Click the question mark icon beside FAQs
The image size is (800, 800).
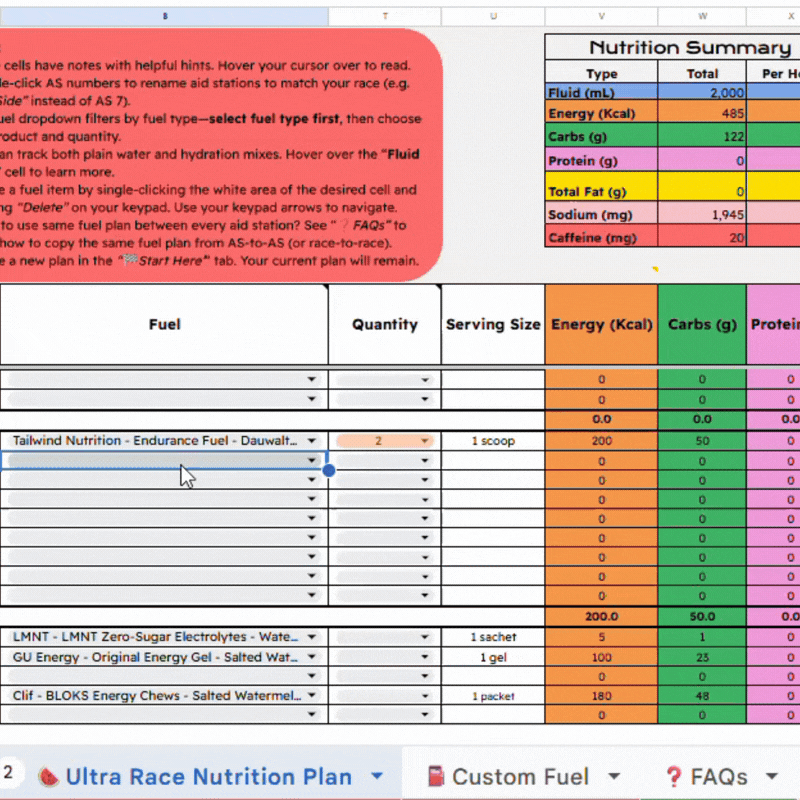[674, 776]
